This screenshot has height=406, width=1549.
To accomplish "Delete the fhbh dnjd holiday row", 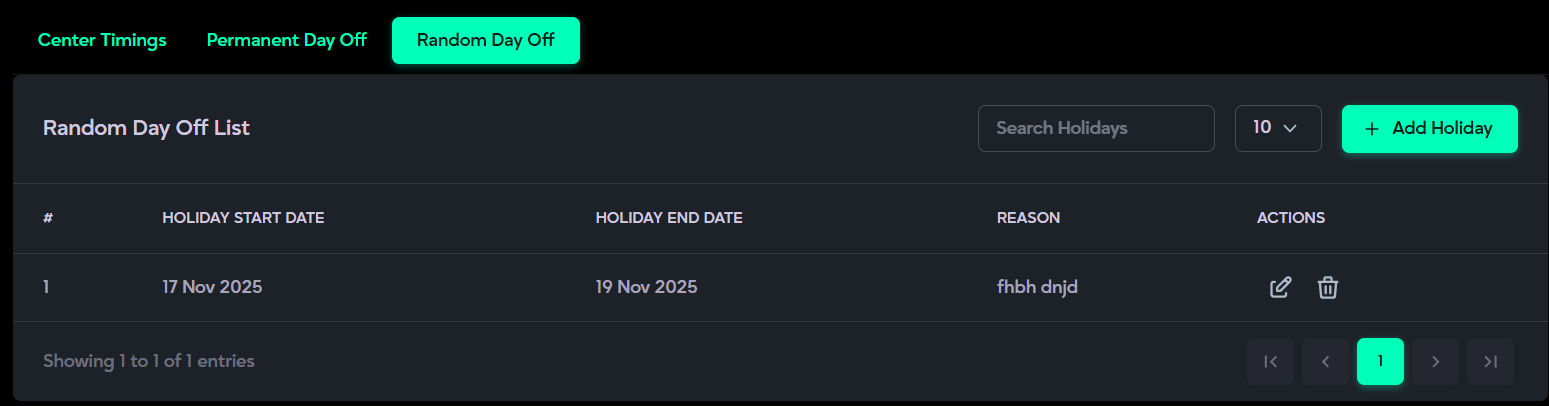I will coord(1327,288).
